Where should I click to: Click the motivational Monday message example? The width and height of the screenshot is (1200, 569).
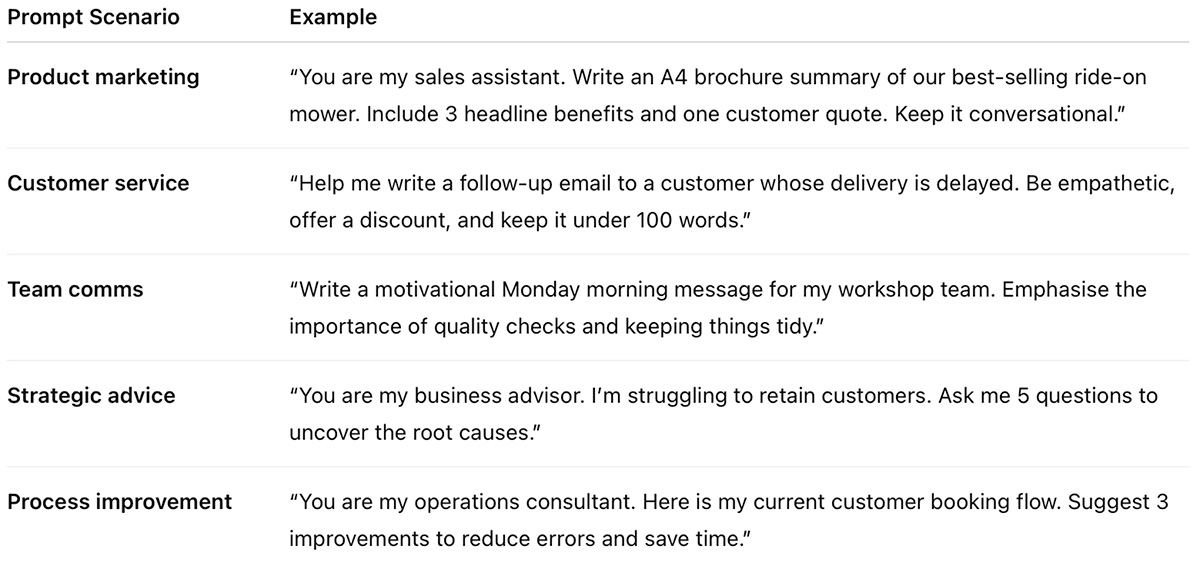coord(718,308)
